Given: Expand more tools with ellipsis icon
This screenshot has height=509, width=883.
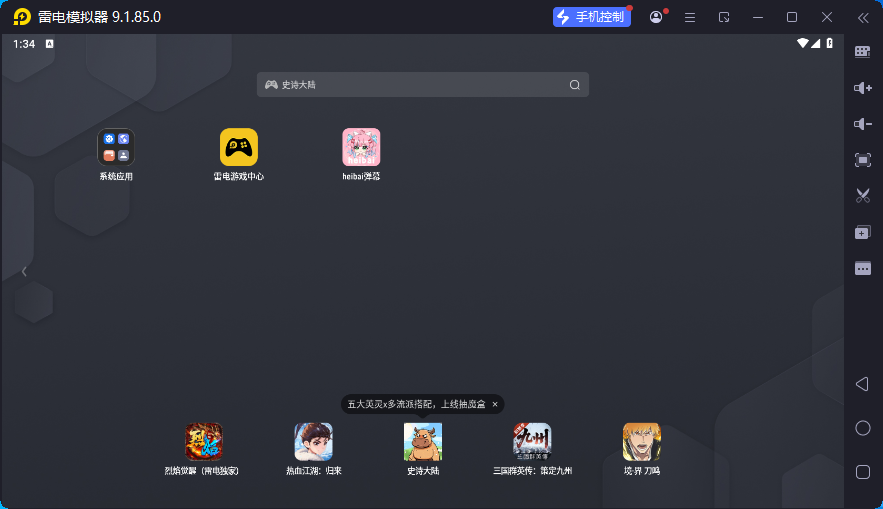Looking at the screenshot, I should (x=862, y=268).
